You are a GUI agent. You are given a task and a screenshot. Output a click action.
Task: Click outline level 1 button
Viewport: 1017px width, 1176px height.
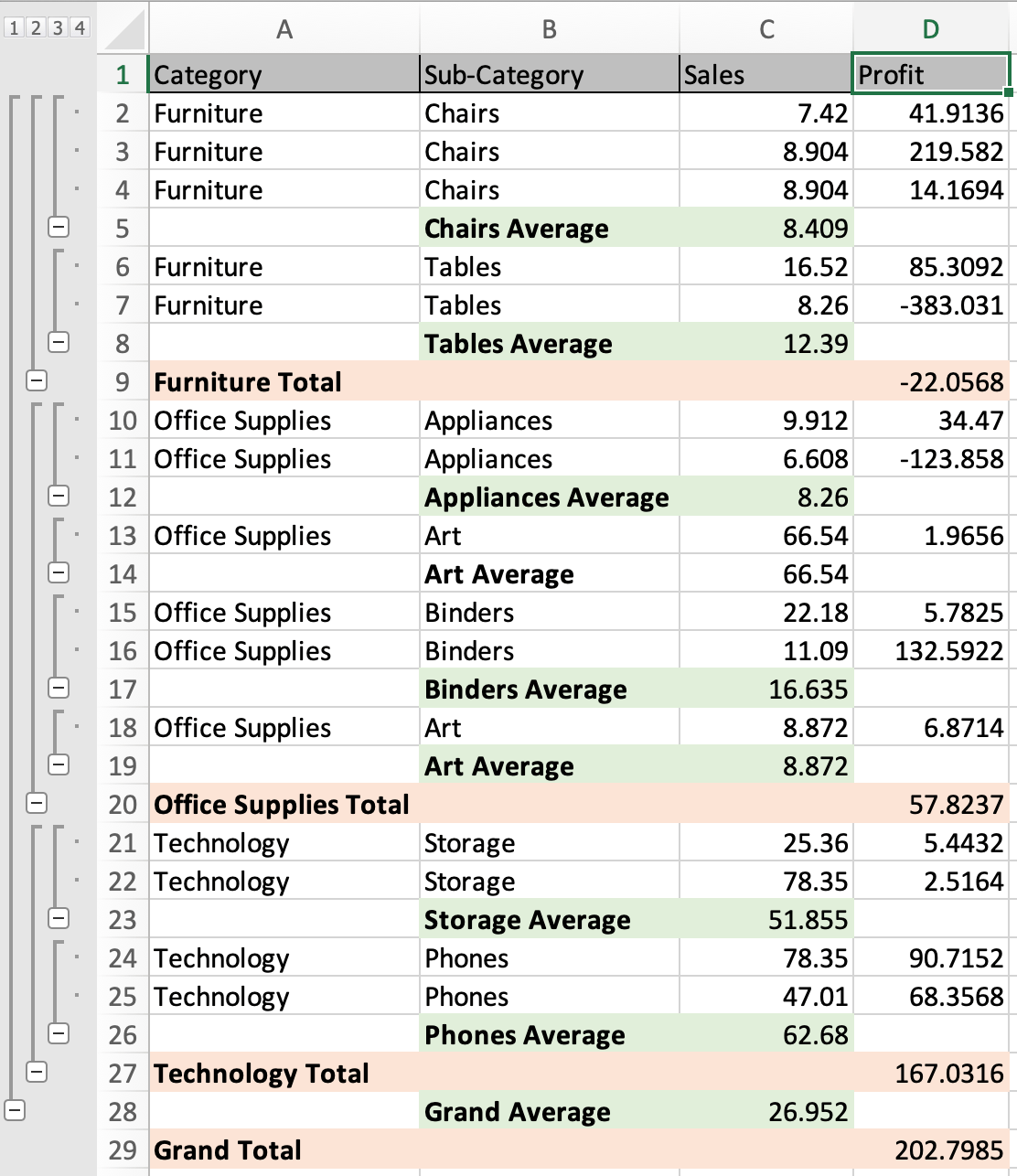pos(14,27)
